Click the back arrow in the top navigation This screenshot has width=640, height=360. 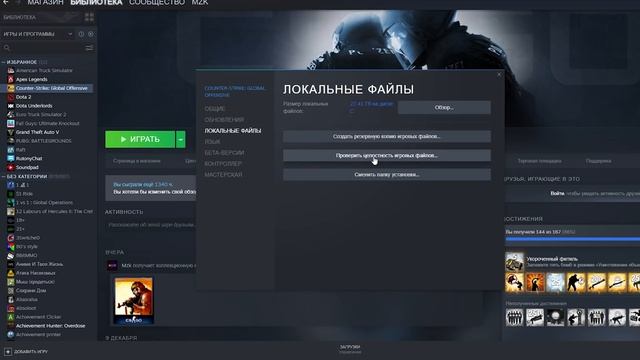pos(6,2)
